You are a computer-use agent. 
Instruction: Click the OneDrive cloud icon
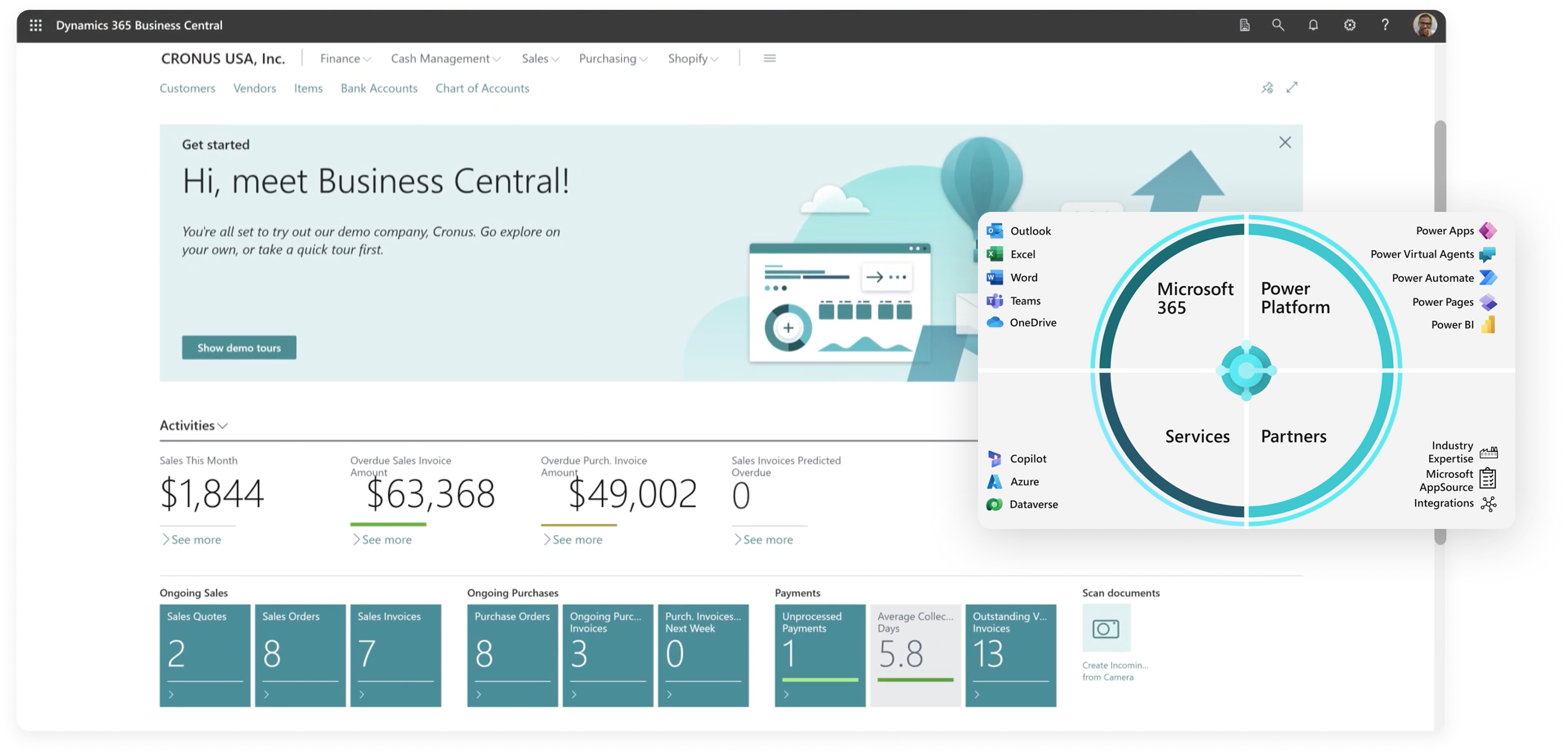(994, 323)
